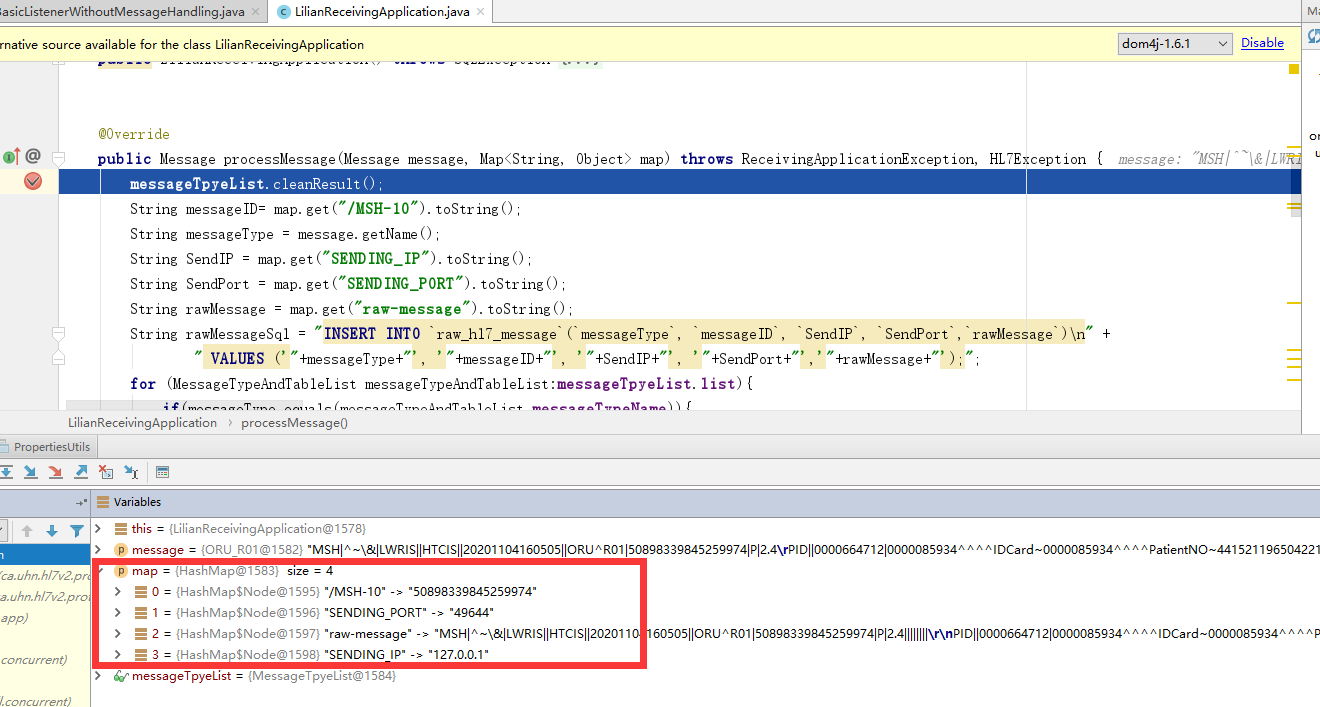
Task: Click processMessage() in the breadcrumb bar
Action: point(294,422)
